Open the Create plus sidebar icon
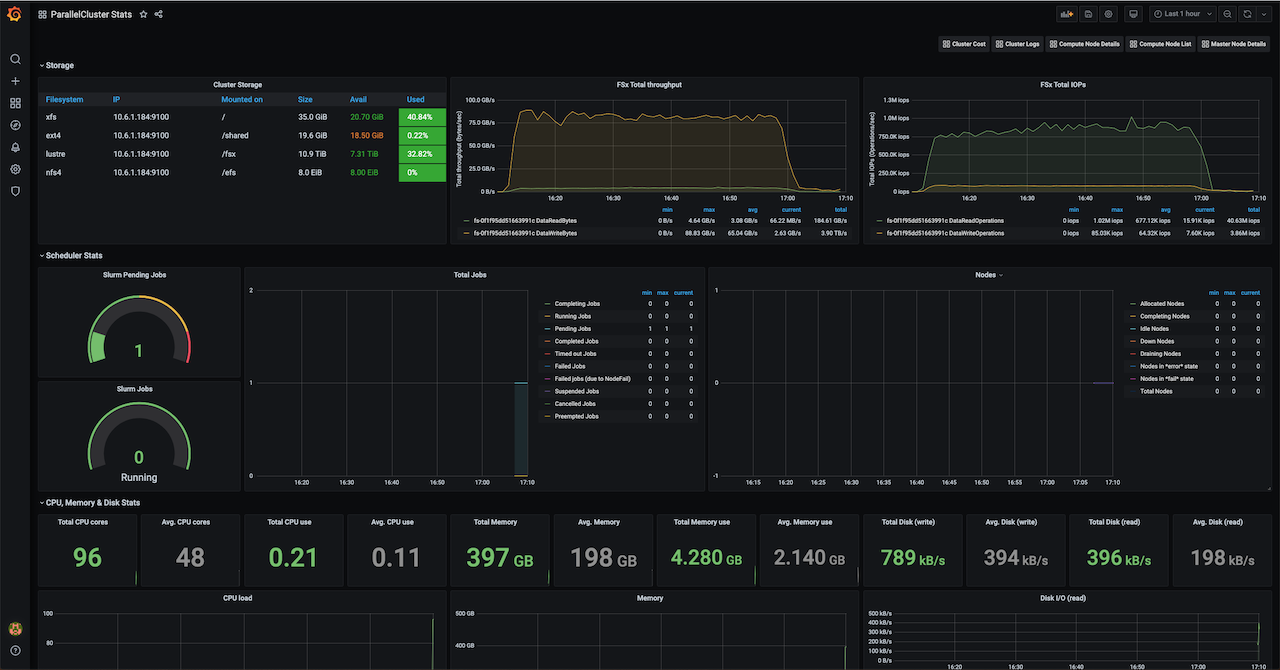 click(x=15, y=81)
